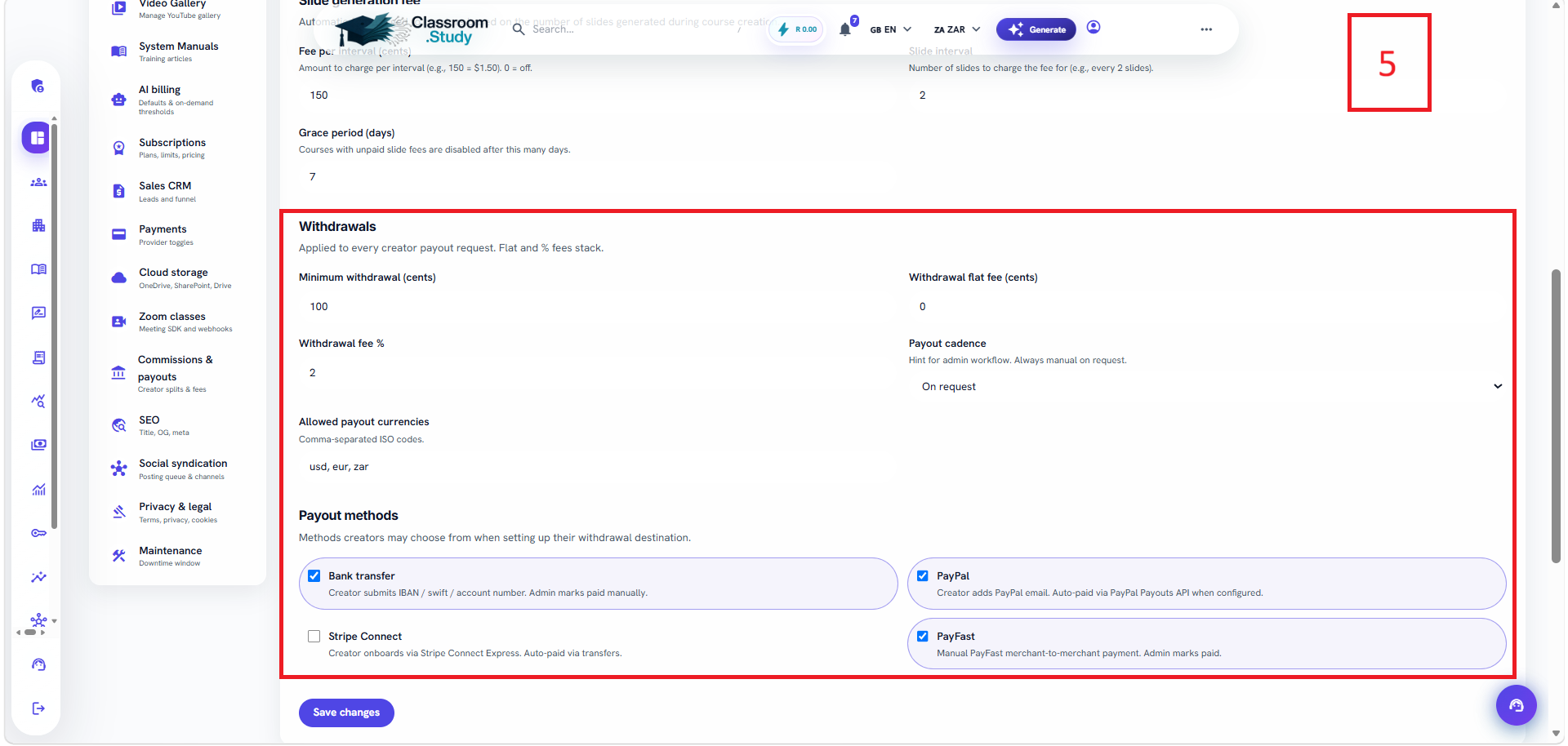Click the search magnifier icon
The height and width of the screenshot is (746, 1568).
coord(519,29)
